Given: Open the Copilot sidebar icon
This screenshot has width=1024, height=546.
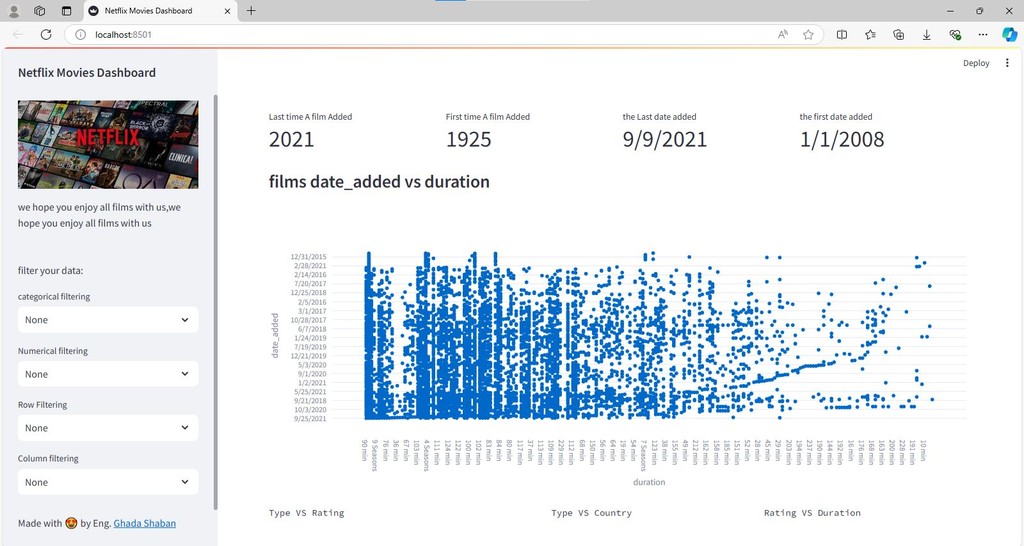Looking at the screenshot, I should [x=1010, y=35].
